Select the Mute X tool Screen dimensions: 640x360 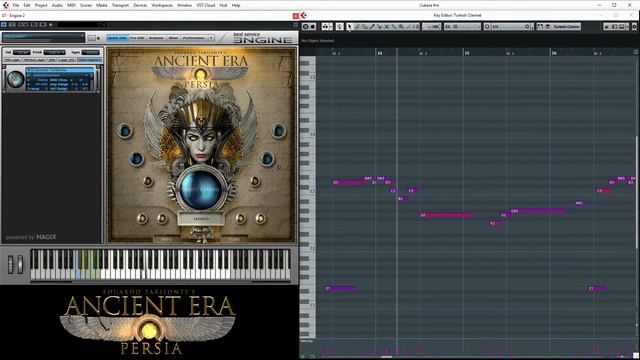[x=387, y=27]
